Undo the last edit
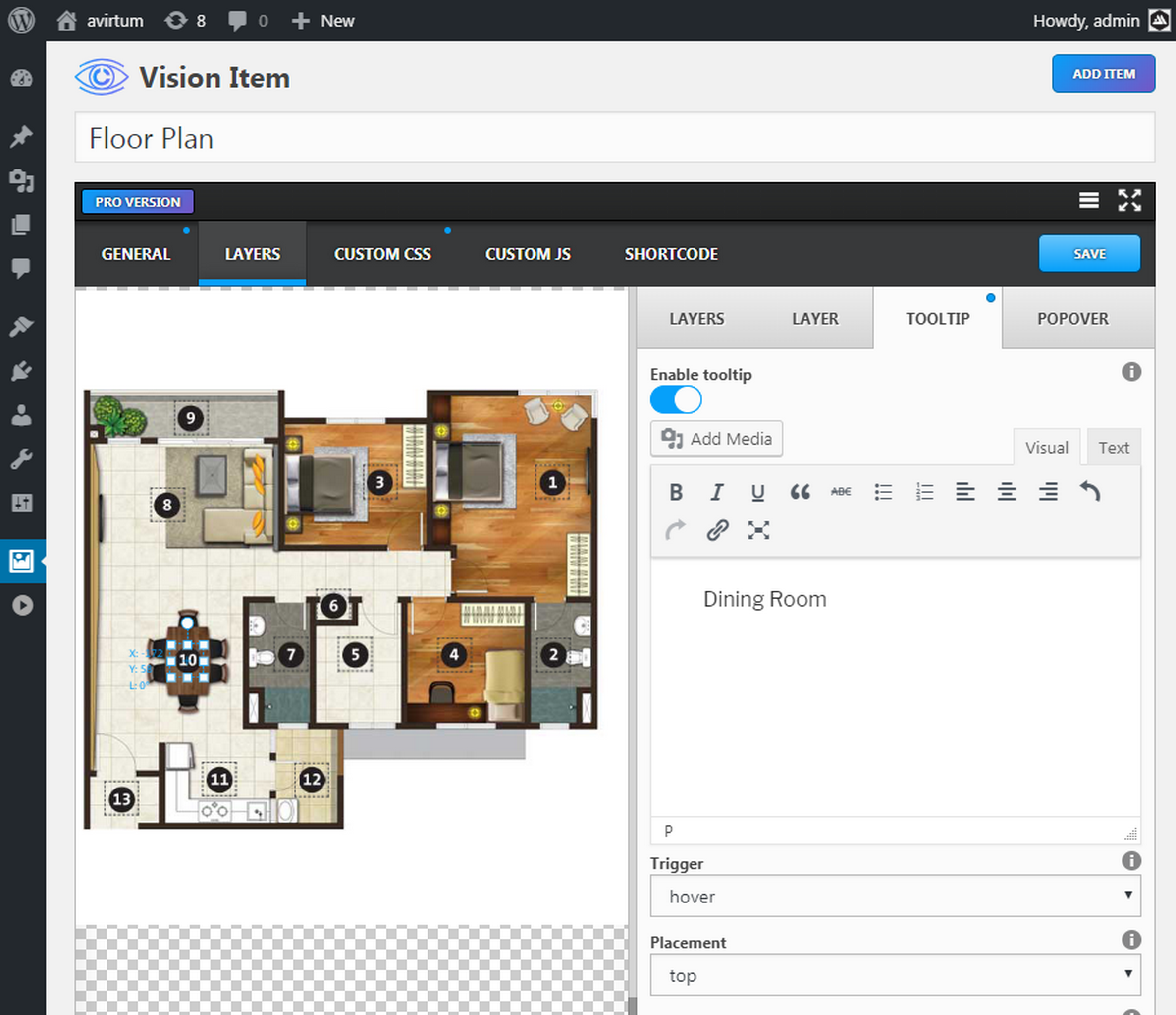Screen dimensions: 1176x1015 click(x=1090, y=492)
